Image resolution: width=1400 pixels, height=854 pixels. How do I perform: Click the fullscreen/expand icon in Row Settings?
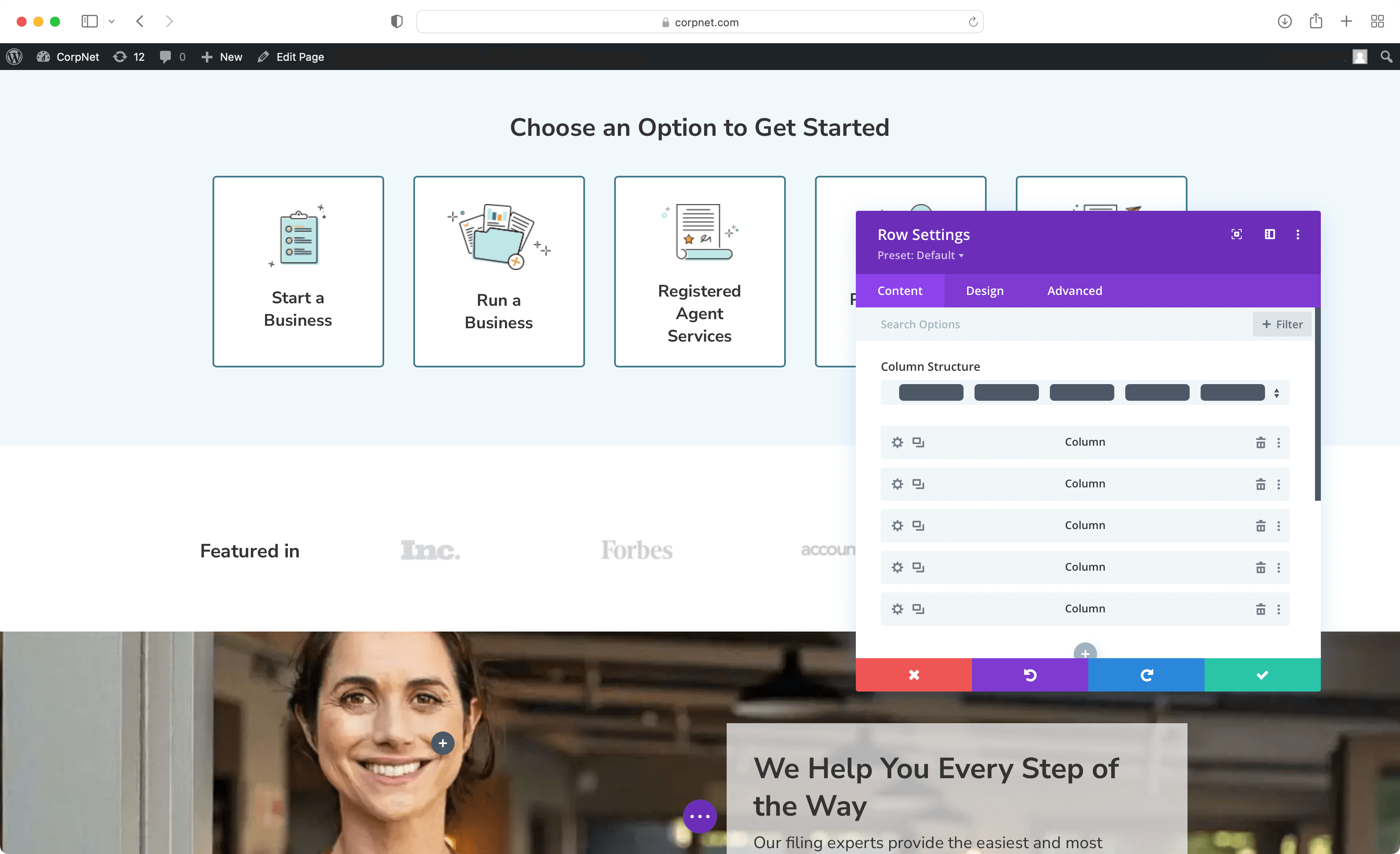point(1237,234)
